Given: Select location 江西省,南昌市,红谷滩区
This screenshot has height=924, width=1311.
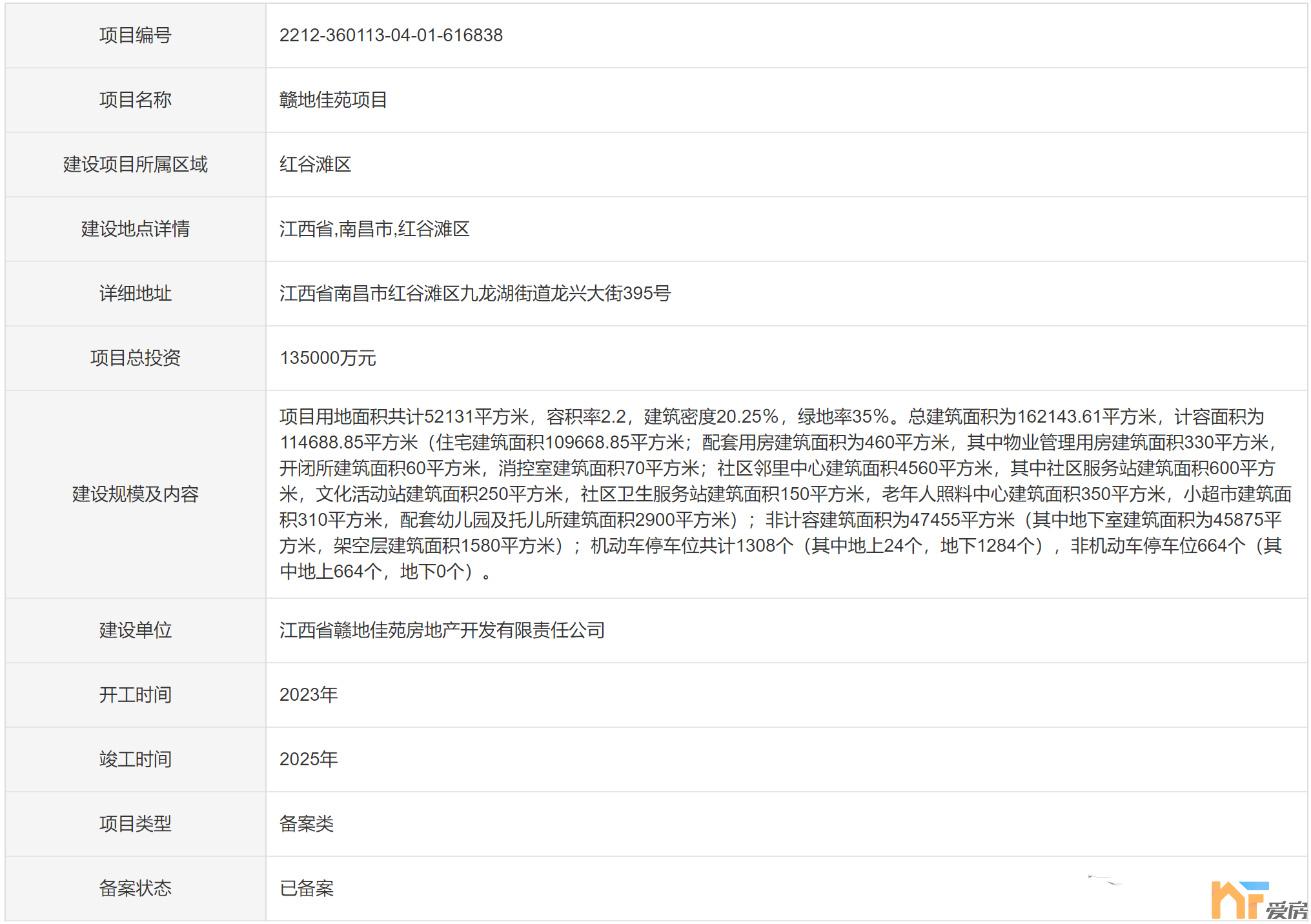Looking at the screenshot, I should pyautogui.click(x=374, y=229).
